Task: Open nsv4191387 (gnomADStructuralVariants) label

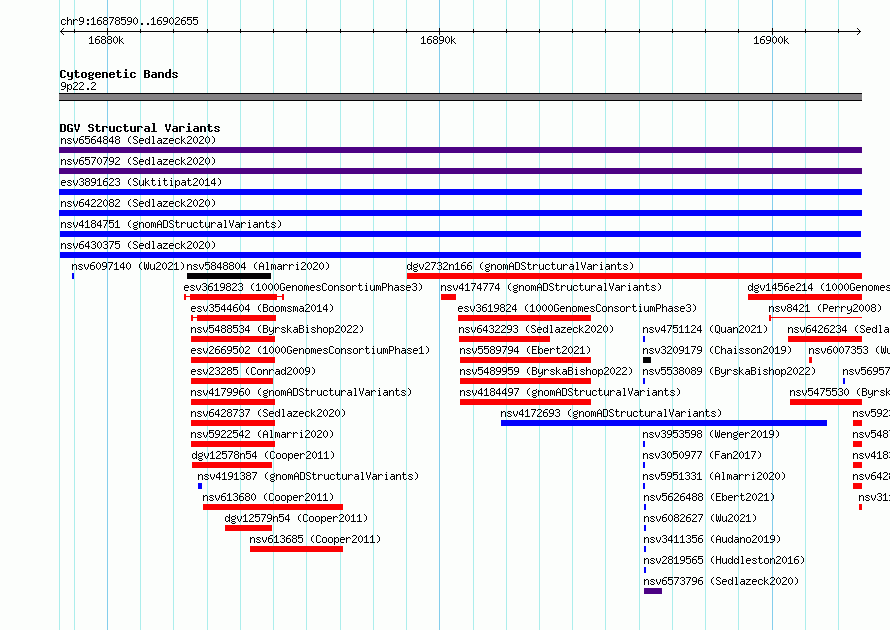Action: point(308,476)
